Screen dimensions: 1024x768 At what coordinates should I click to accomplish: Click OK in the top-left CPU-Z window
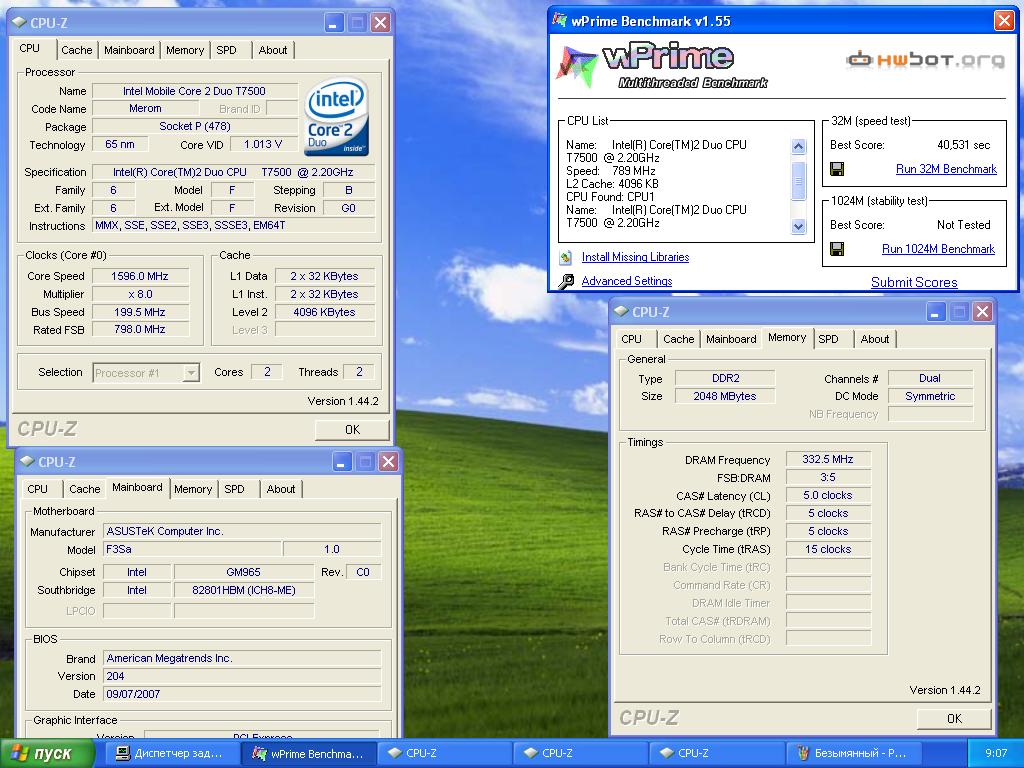click(352, 430)
